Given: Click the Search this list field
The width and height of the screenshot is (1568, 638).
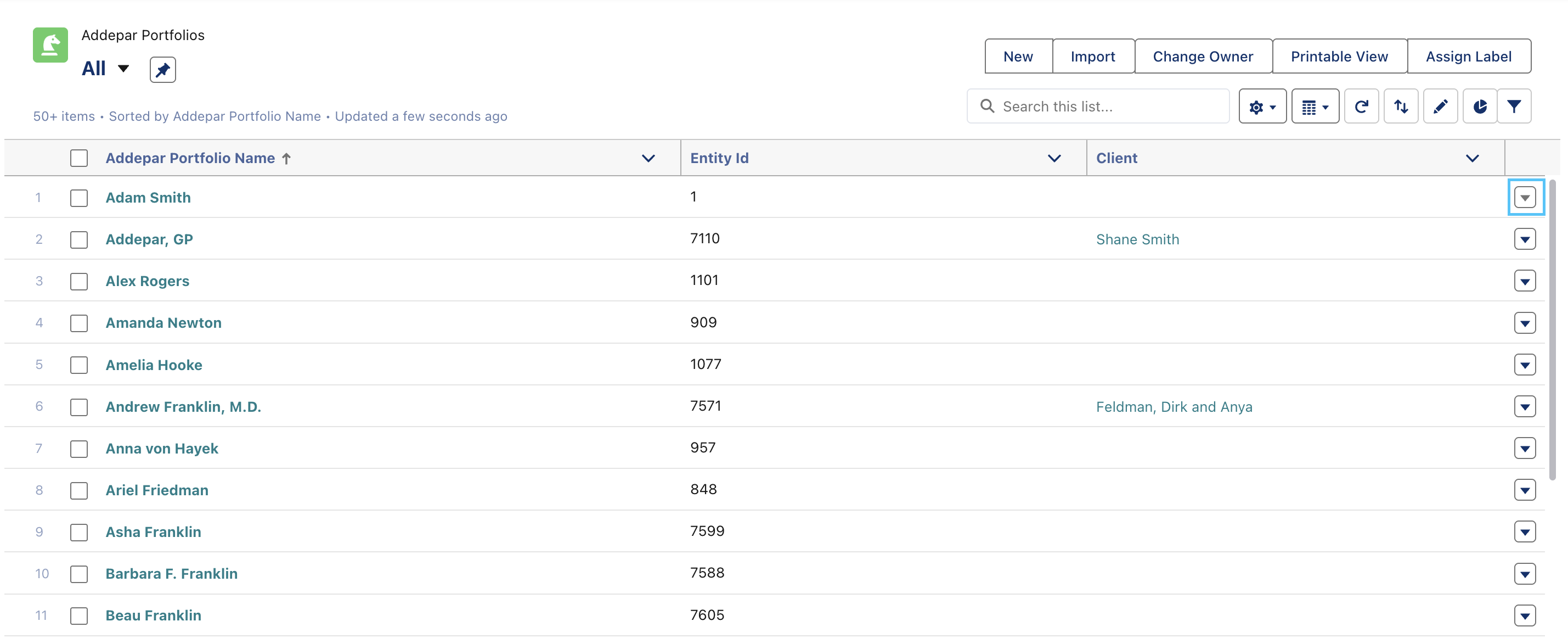Looking at the screenshot, I should coord(1098,107).
